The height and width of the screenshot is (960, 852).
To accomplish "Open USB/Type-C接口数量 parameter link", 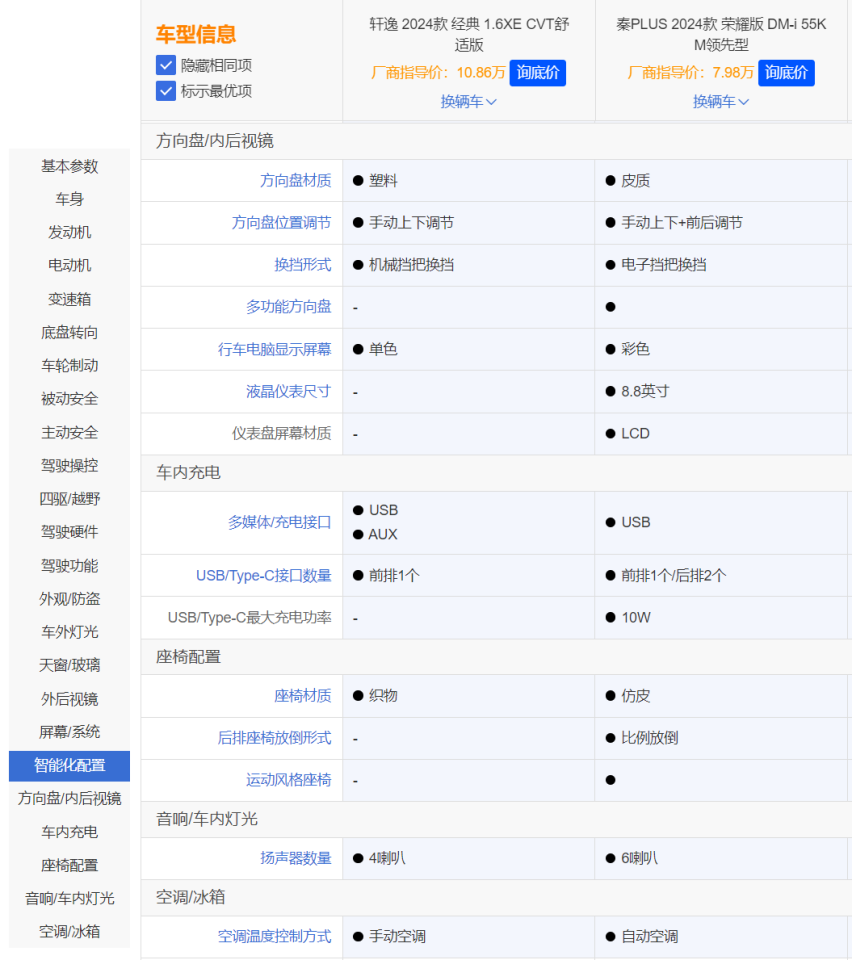I will point(264,576).
